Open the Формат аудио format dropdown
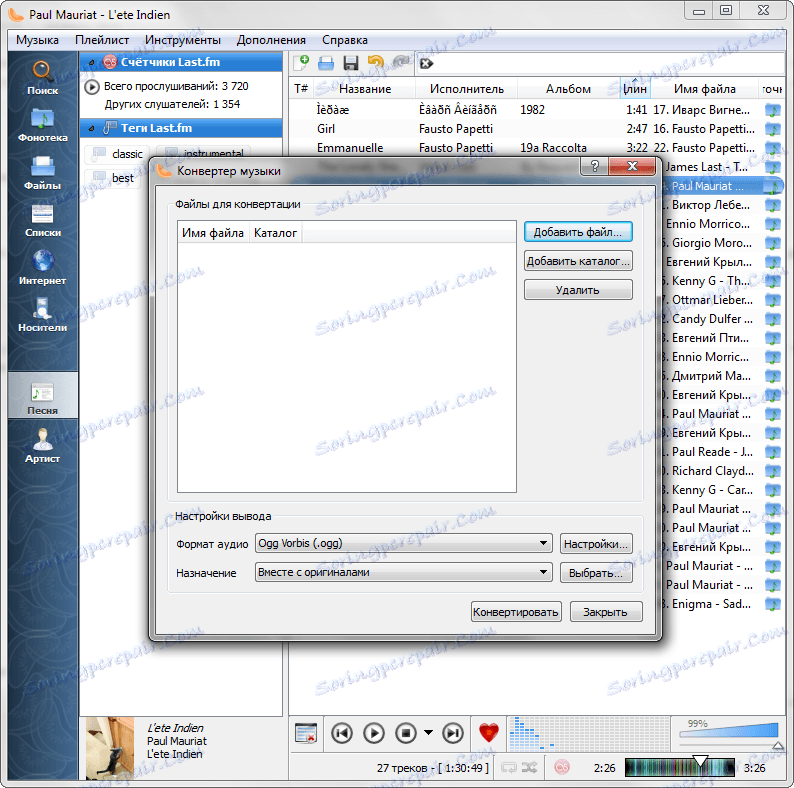Image resolution: width=794 pixels, height=788 pixels. pos(404,543)
